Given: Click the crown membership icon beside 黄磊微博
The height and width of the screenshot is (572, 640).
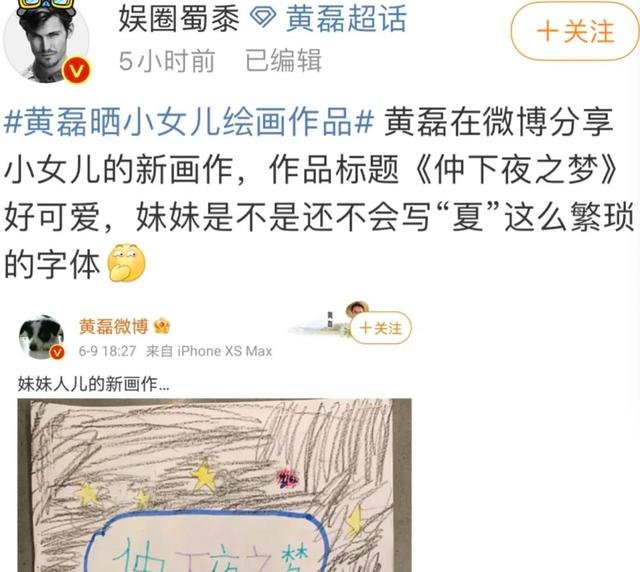Looking at the screenshot, I should [162, 326].
